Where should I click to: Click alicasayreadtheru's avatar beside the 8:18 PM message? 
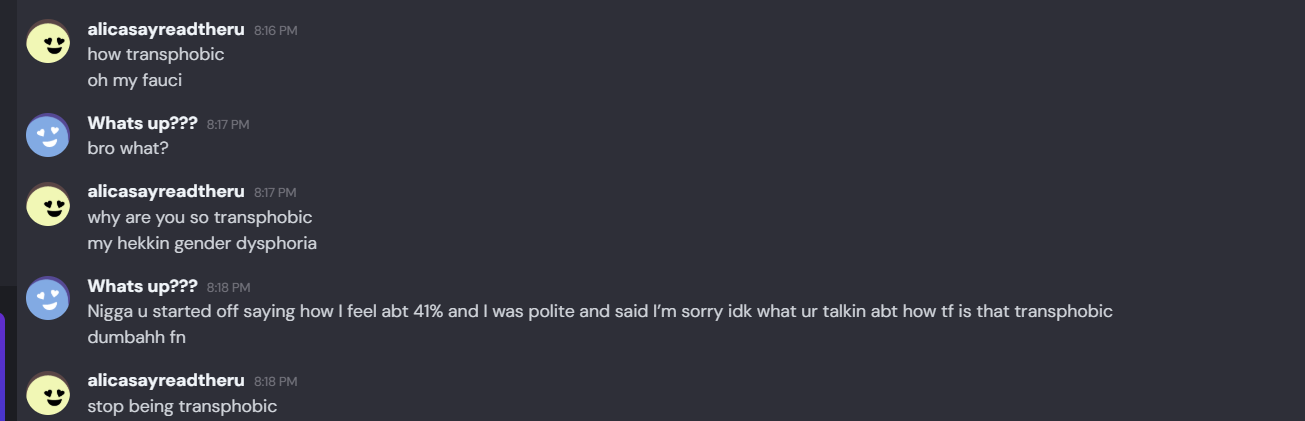[x=48, y=393]
